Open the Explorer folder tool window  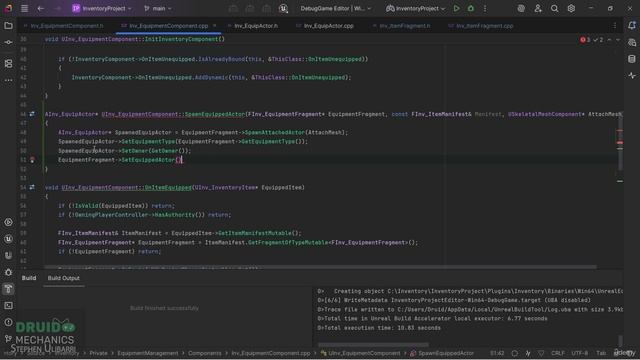8,26
